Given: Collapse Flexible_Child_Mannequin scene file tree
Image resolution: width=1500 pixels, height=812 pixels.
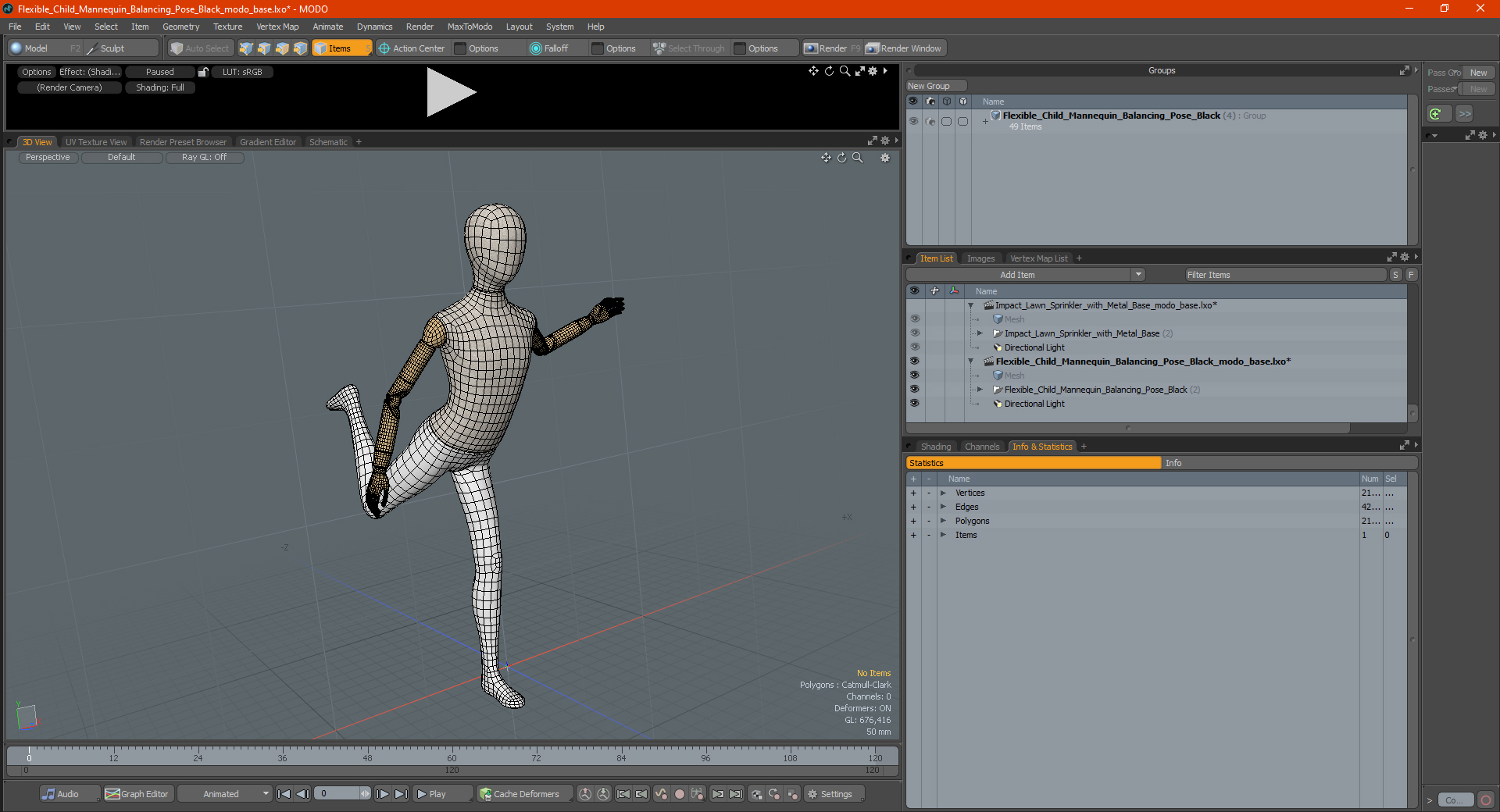Looking at the screenshot, I should pyautogui.click(x=971, y=361).
